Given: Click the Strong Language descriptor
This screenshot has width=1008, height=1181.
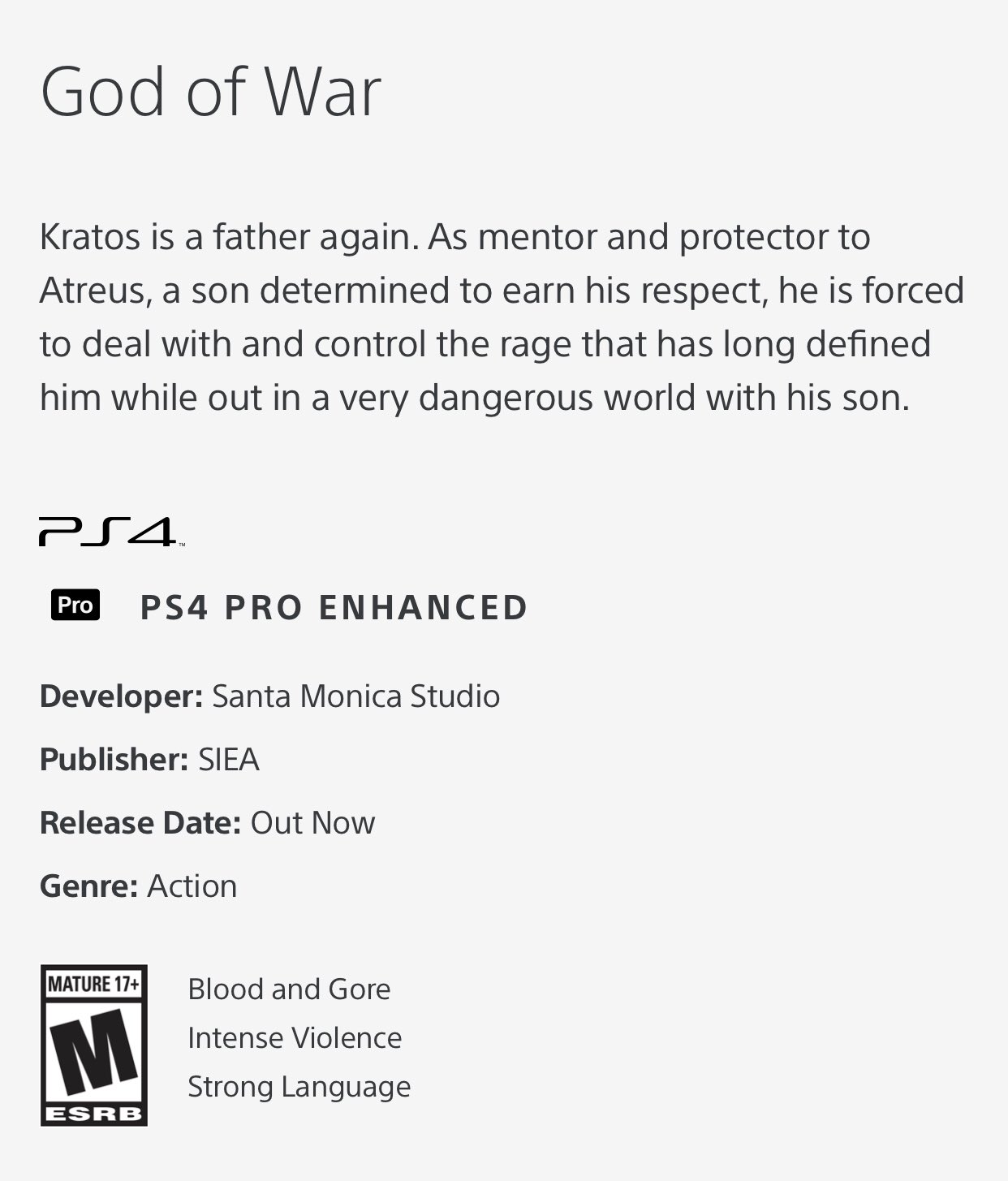Looking at the screenshot, I should (299, 1087).
